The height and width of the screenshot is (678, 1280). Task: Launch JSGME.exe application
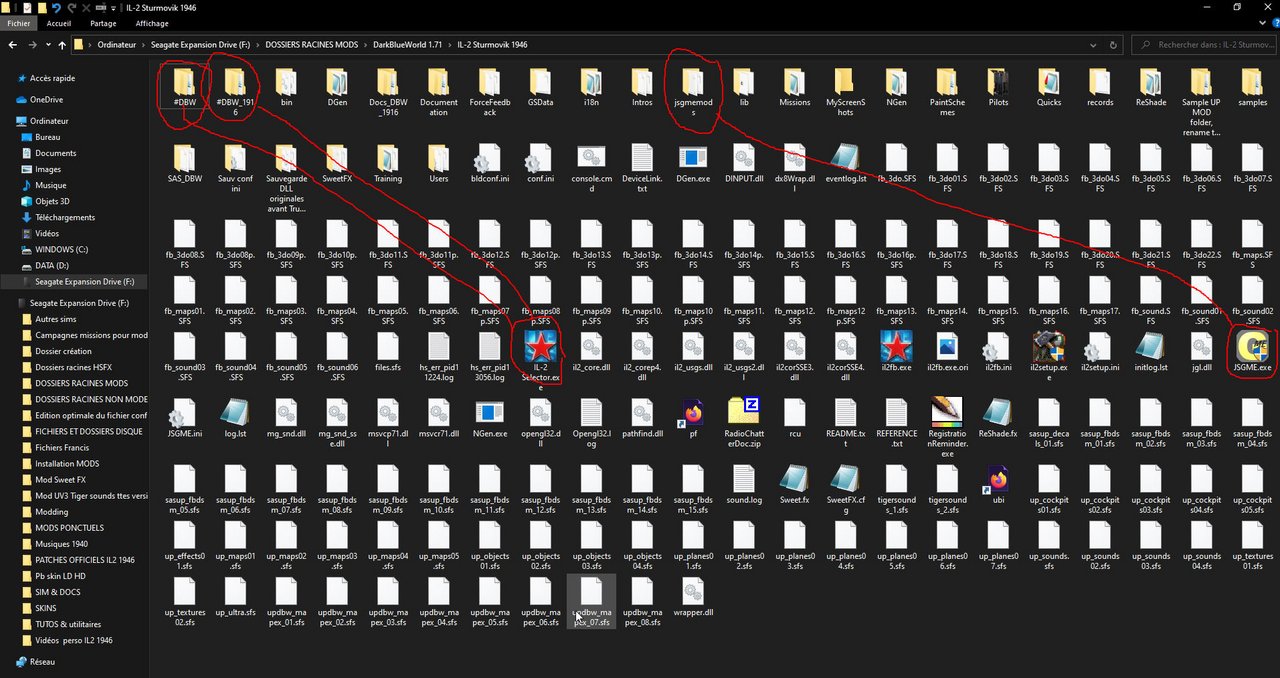coord(1253,352)
